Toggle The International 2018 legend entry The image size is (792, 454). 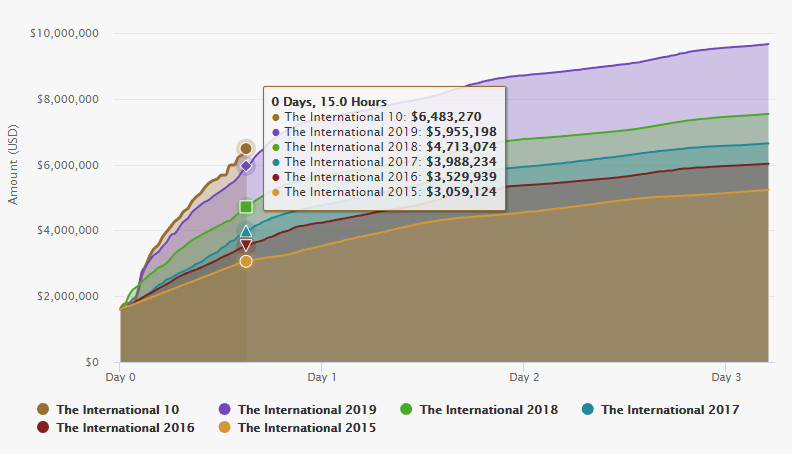479,410
